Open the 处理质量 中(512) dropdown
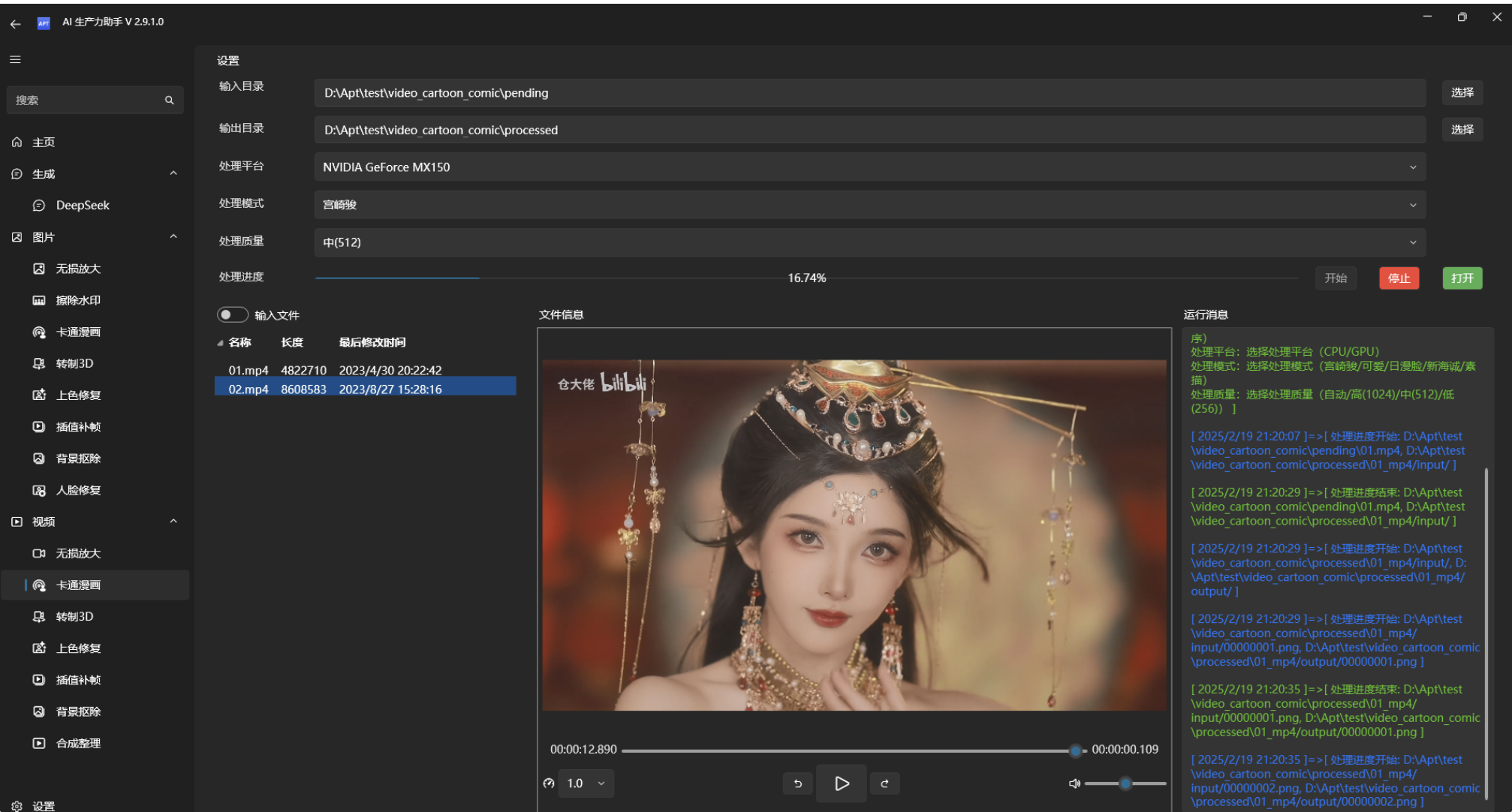Image resolution: width=1512 pixels, height=812 pixels. 869,242
